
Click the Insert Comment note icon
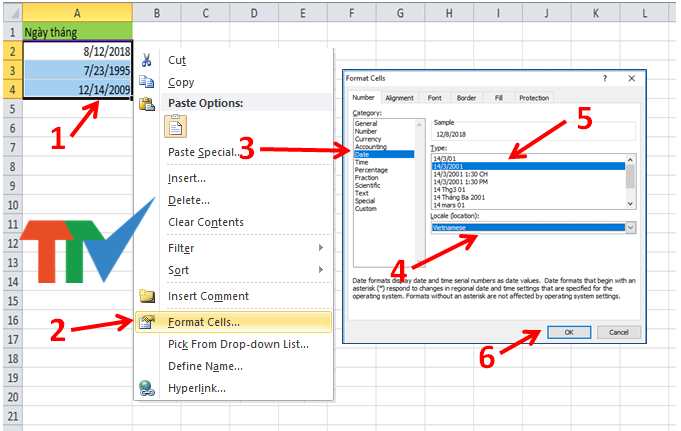147,296
